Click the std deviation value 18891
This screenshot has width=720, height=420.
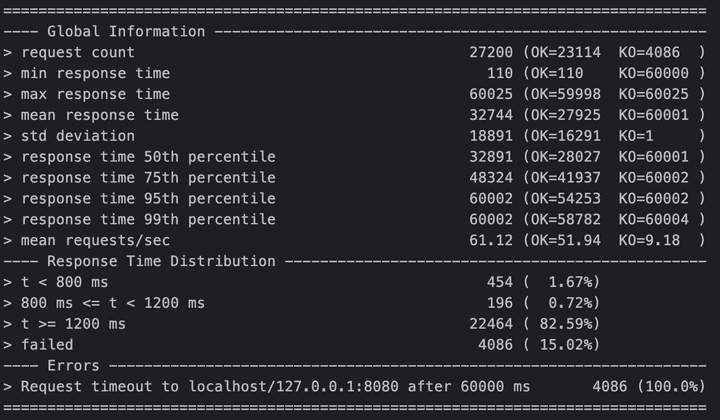pos(491,136)
